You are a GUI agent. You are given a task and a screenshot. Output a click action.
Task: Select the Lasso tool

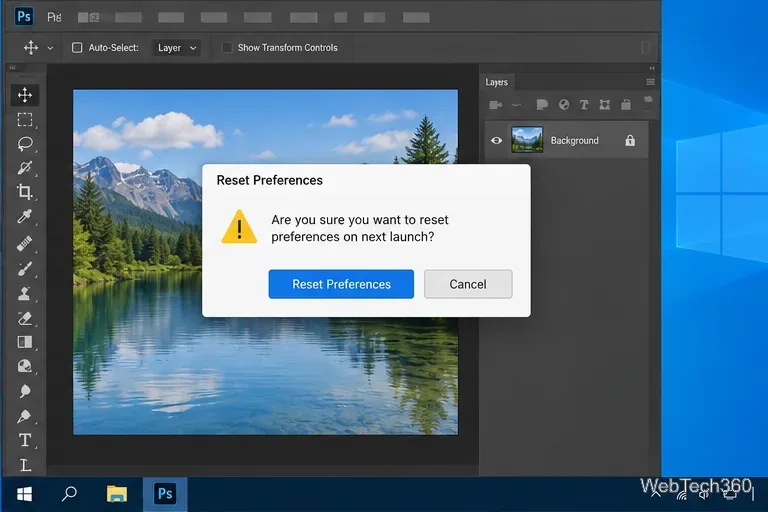coord(25,144)
